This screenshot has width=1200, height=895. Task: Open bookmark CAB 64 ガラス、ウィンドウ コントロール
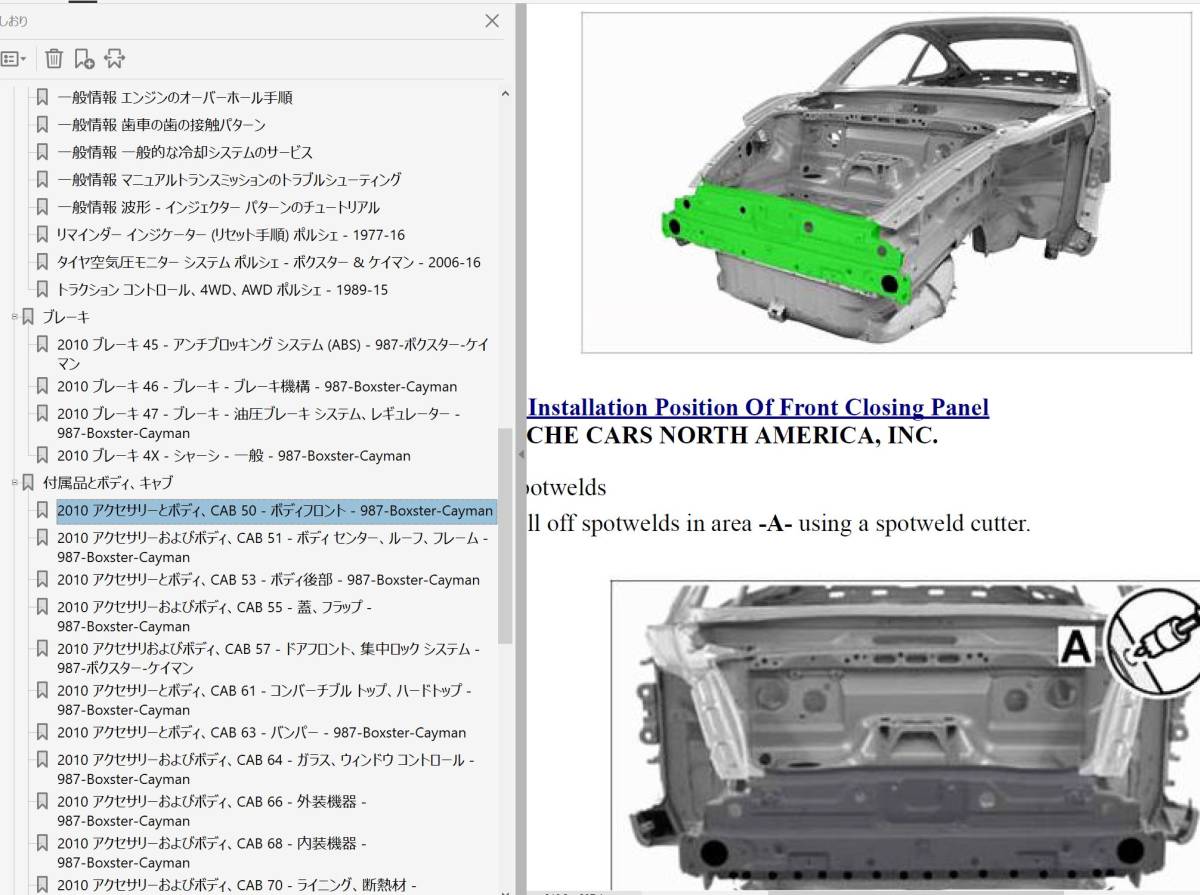pos(266,769)
